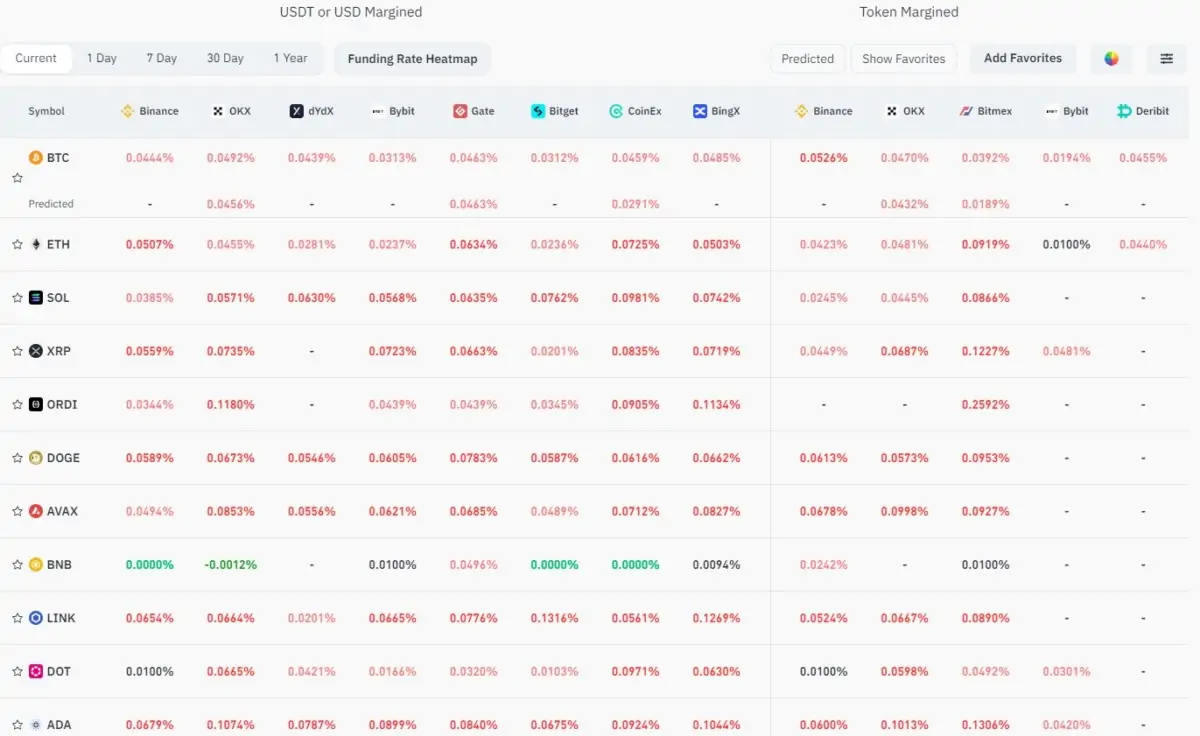
Task: Click the Bitget exchange logo
Action: click(x=538, y=111)
